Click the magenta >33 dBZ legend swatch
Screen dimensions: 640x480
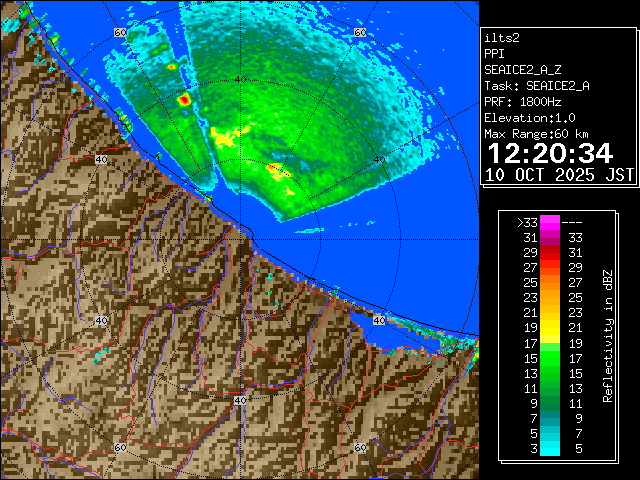point(550,223)
